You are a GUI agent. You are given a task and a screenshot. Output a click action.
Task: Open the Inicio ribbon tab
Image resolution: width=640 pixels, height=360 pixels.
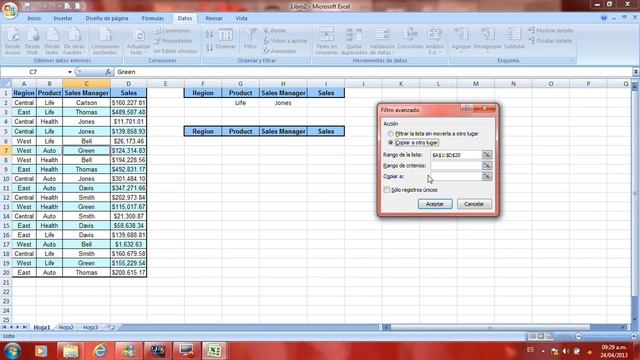click(x=34, y=18)
